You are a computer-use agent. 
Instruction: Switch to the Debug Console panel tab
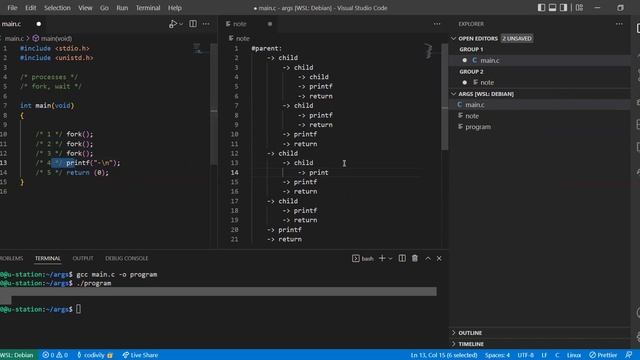pyautogui.click(x=127, y=258)
